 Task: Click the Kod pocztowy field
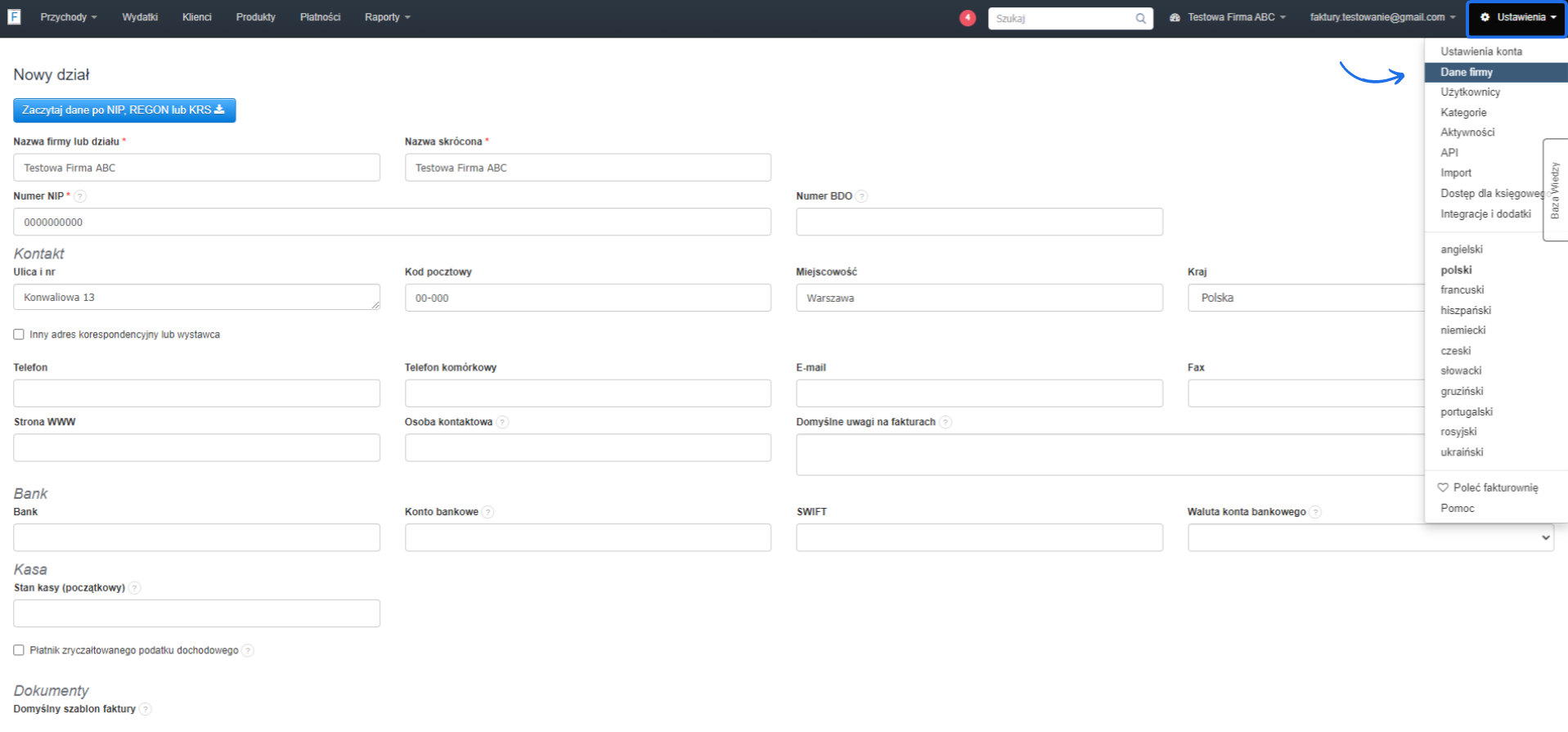(587, 298)
